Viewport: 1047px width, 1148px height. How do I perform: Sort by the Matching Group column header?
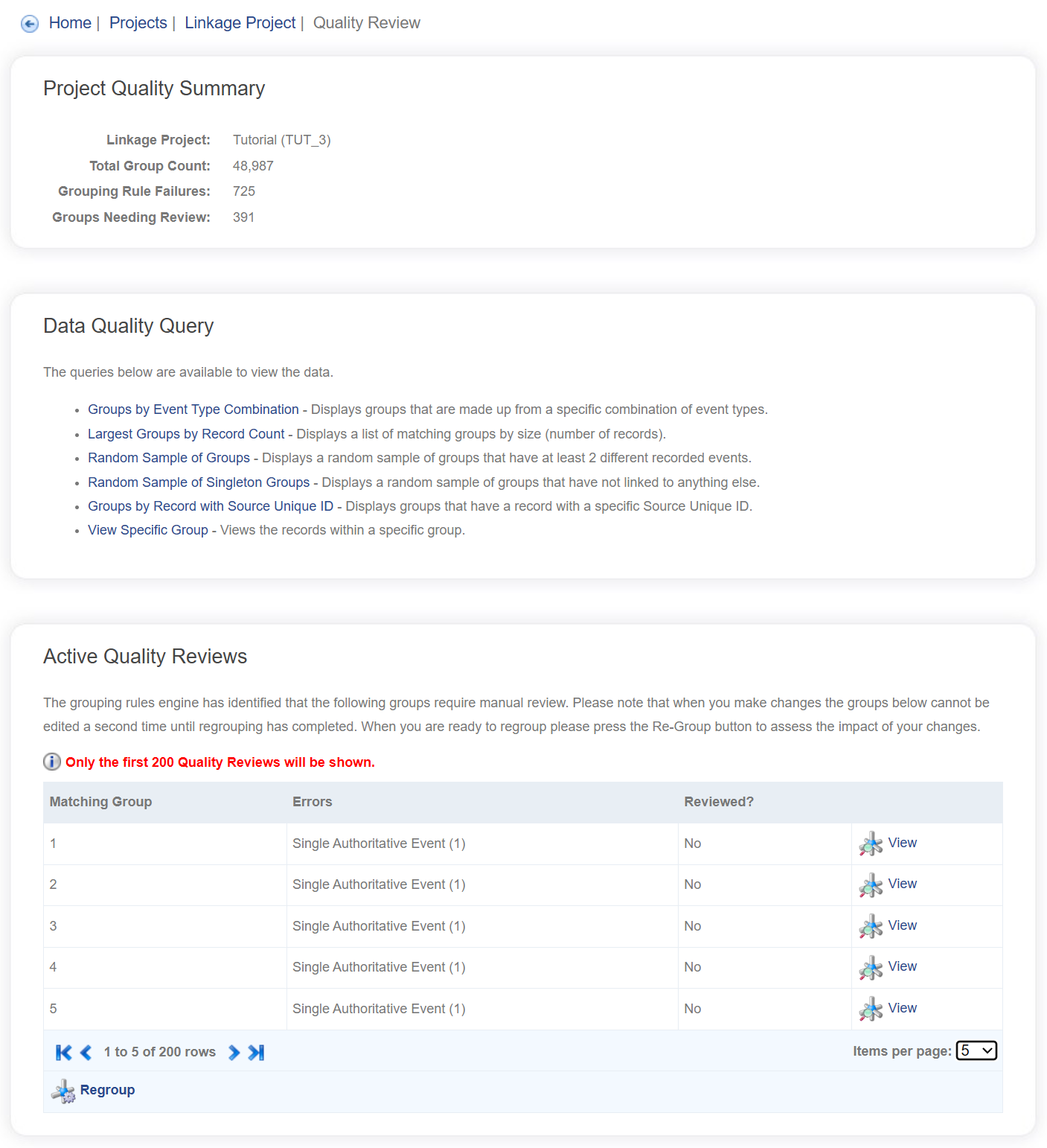click(100, 802)
